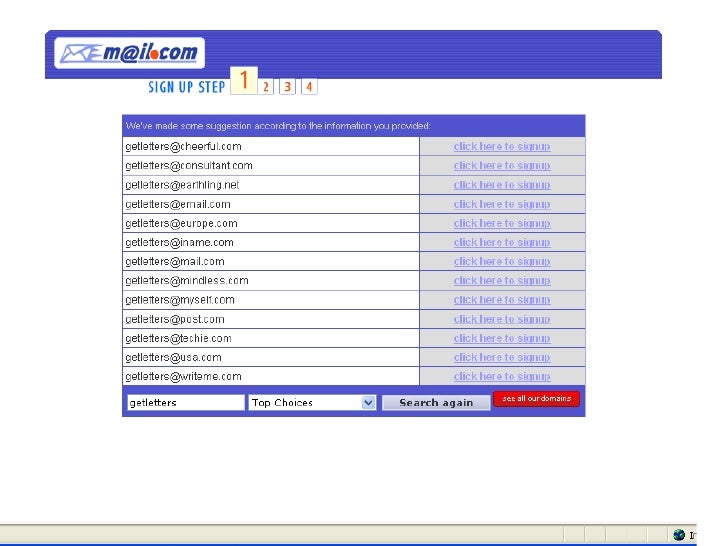Select the getletters@techie.com text

pyautogui.click(x=178, y=338)
